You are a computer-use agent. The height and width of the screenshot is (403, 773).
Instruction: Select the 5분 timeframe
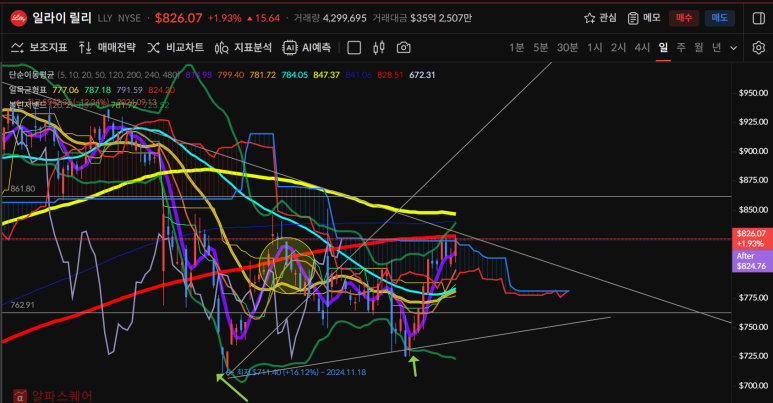pos(540,48)
